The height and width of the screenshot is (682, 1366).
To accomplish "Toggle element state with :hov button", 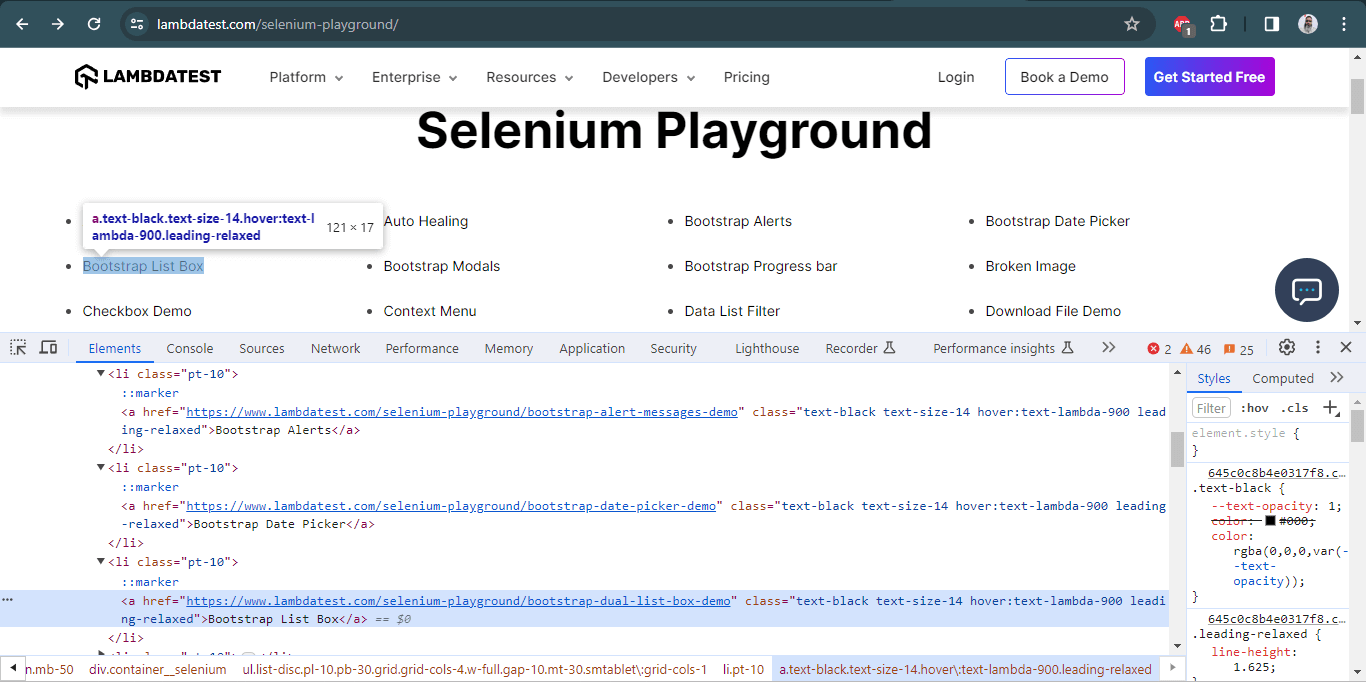I will pyautogui.click(x=1256, y=408).
